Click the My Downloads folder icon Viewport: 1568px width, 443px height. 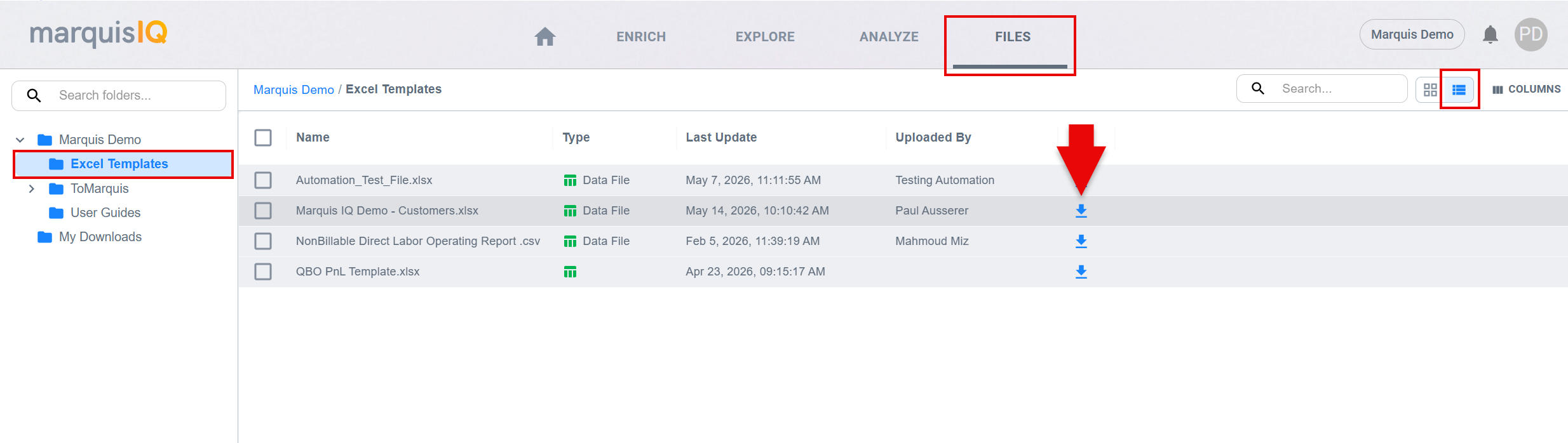(44, 237)
